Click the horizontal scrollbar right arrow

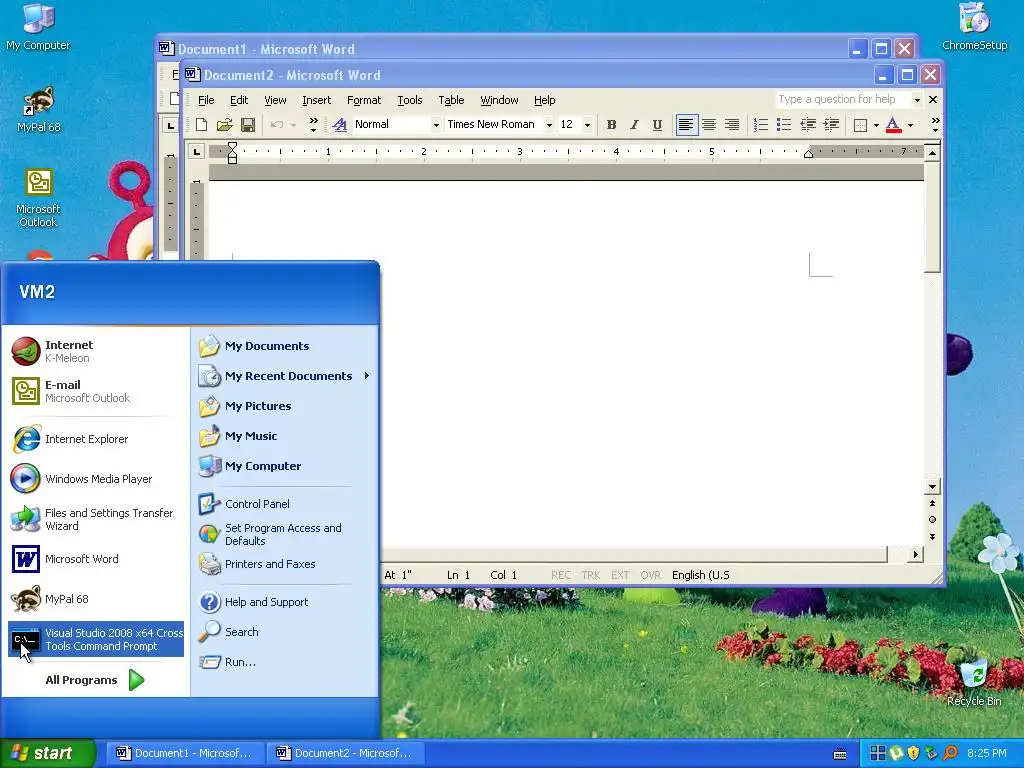916,554
